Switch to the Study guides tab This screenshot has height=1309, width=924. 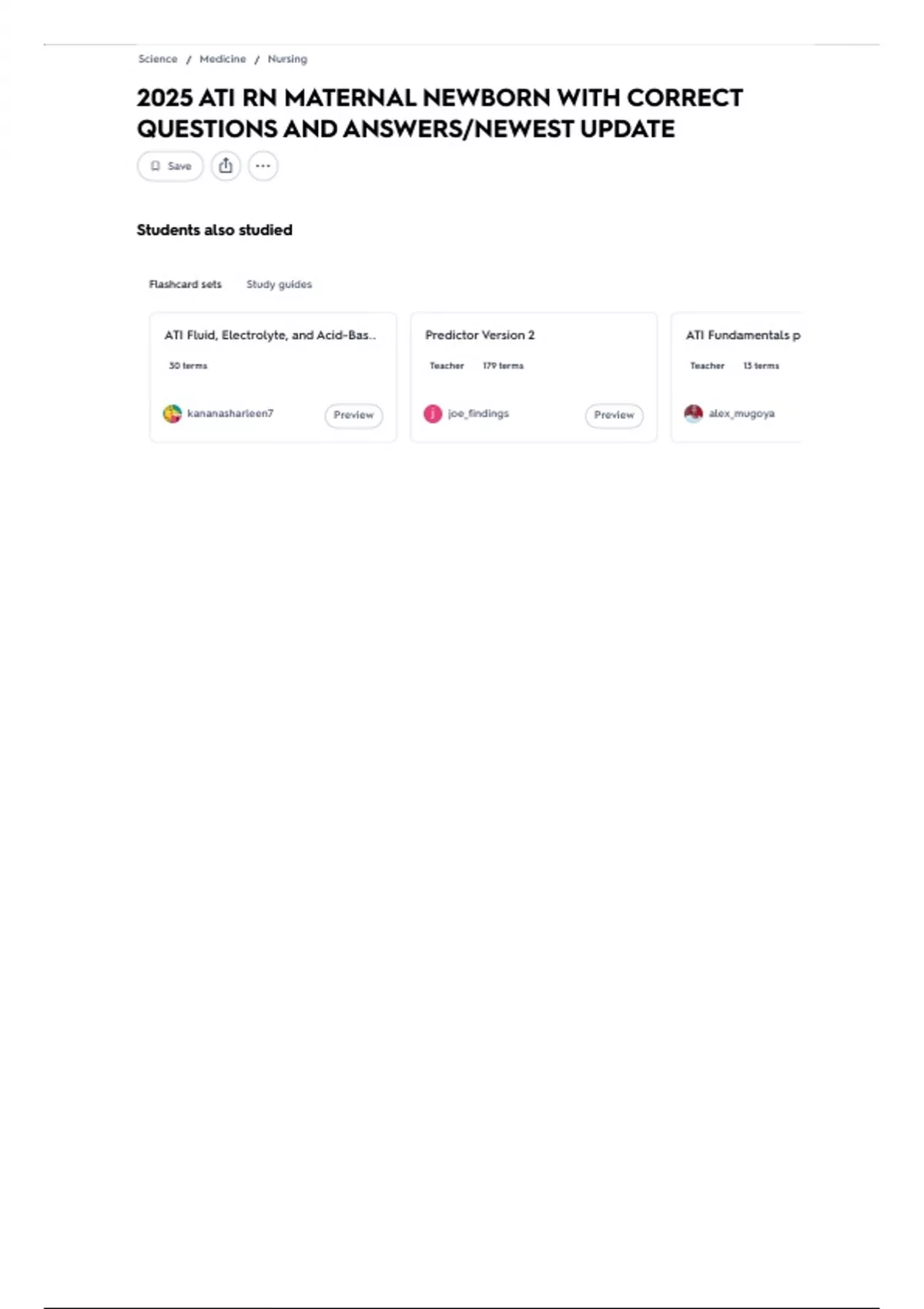[x=279, y=284]
